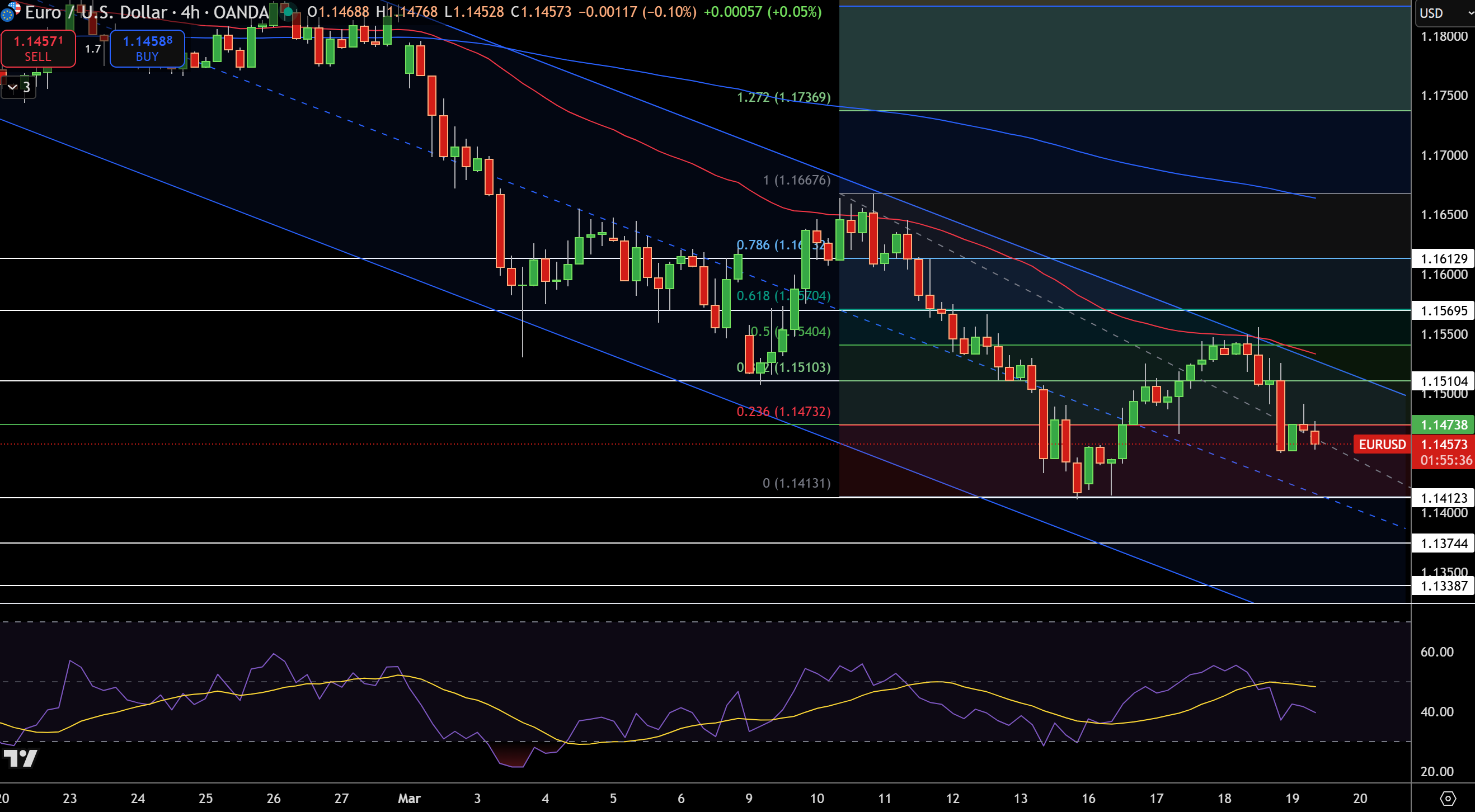Open chart settings hexagon gear icon
The image size is (1475, 812).
point(1448,798)
